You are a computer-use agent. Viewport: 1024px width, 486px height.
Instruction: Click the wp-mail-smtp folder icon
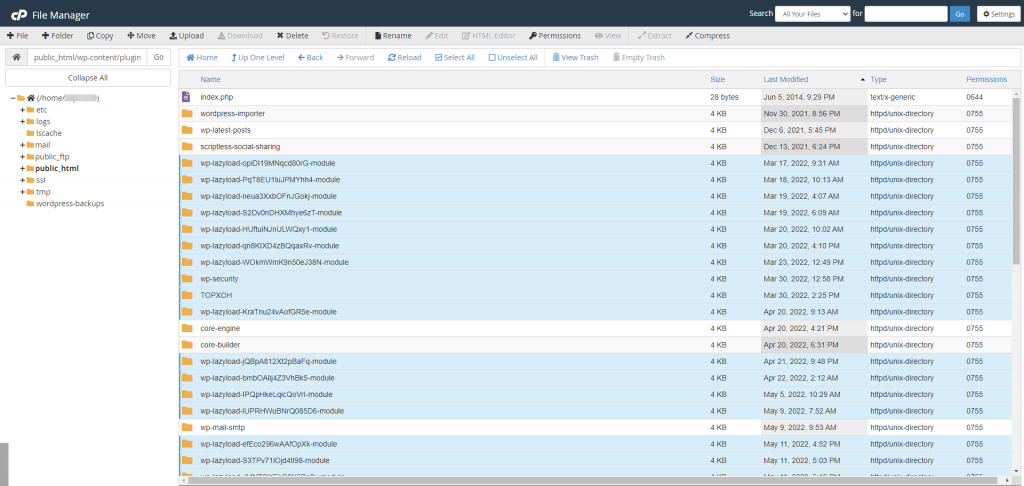[187, 427]
